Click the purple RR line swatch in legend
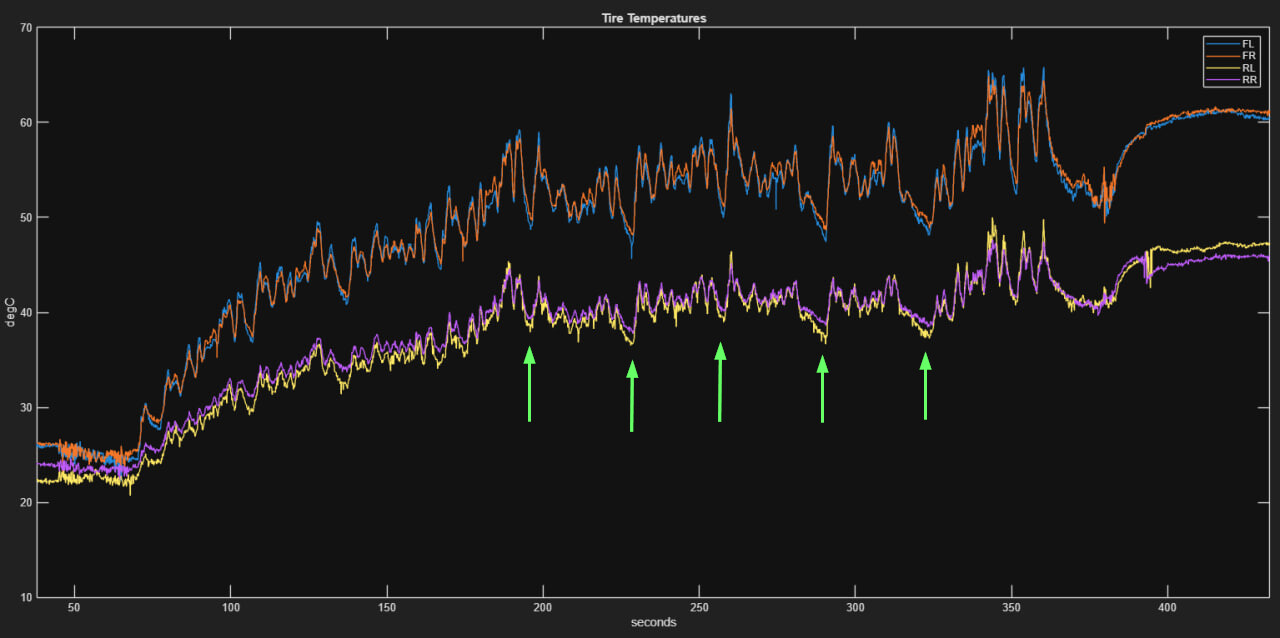 (1223, 80)
